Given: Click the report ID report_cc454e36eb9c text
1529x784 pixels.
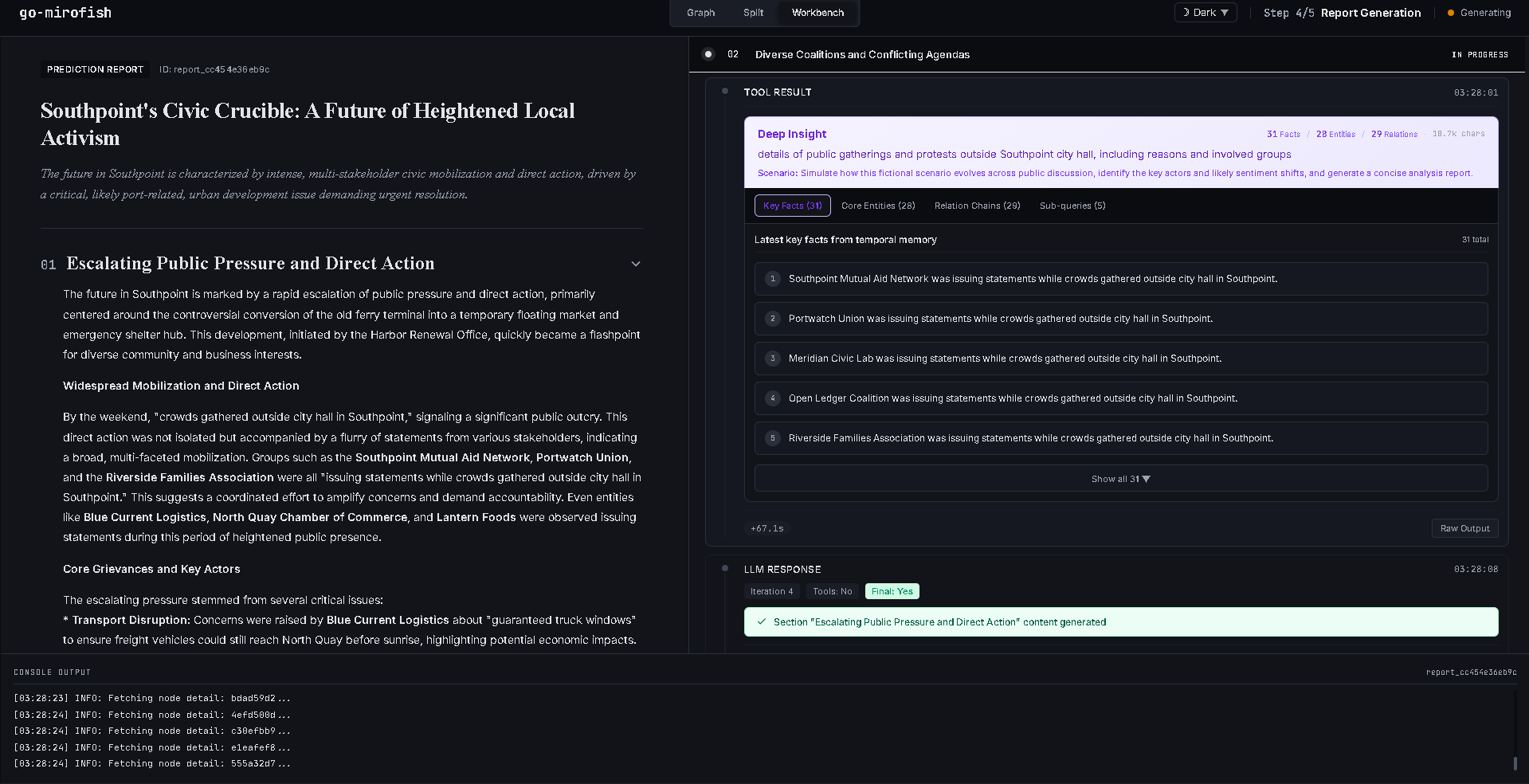Looking at the screenshot, I should pos(214,69).
